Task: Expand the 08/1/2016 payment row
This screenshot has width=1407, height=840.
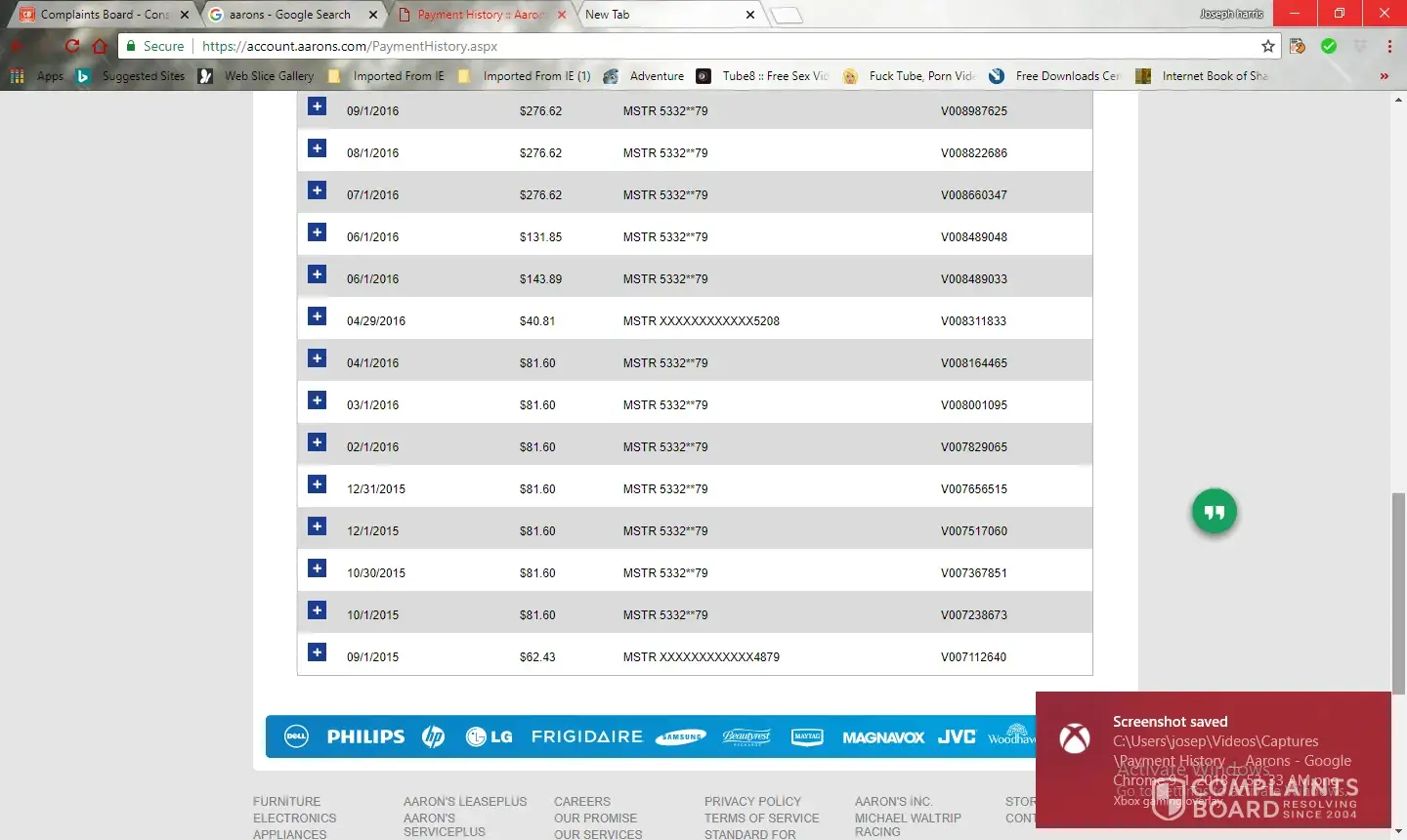Action: (x=318, y=148)
